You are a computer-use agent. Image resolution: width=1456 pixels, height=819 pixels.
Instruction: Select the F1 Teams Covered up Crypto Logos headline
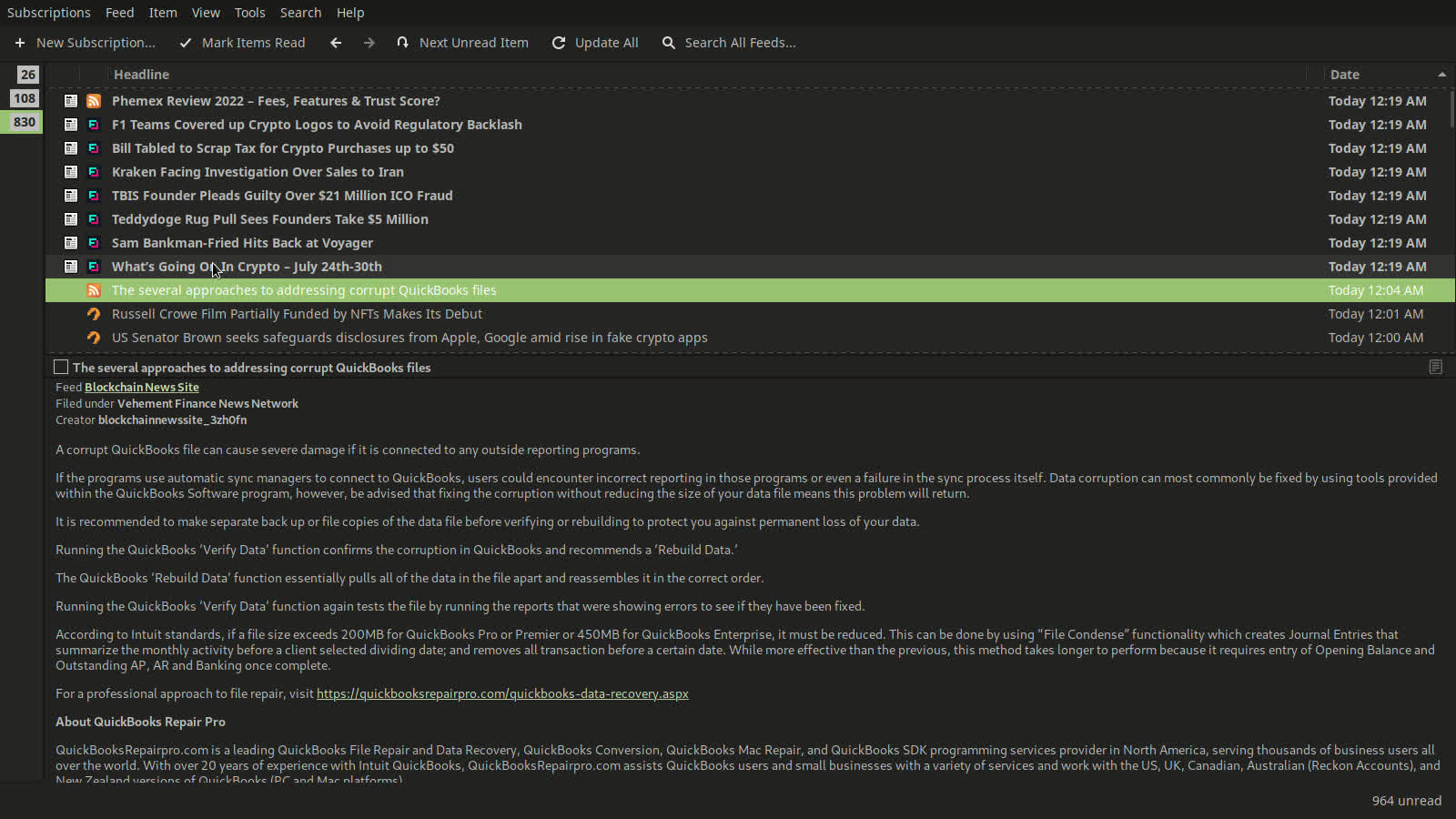pos(317,125)
